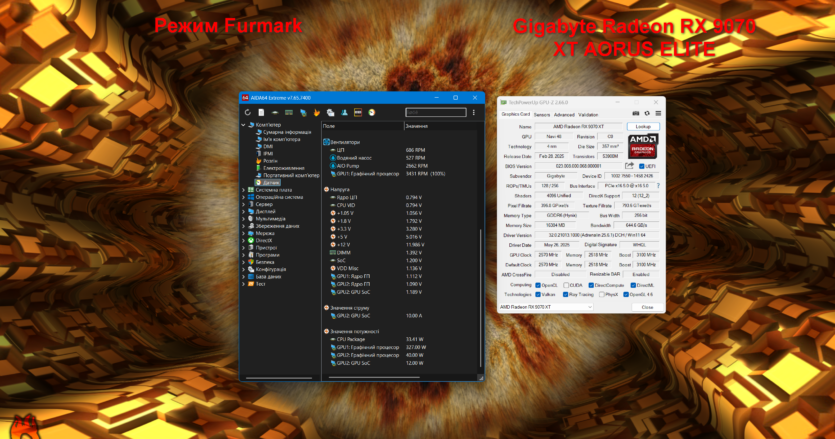Toggle the DirectCompute checkbox
The image size is (835, 439).
pyautogui.click(x=591, y=286)
